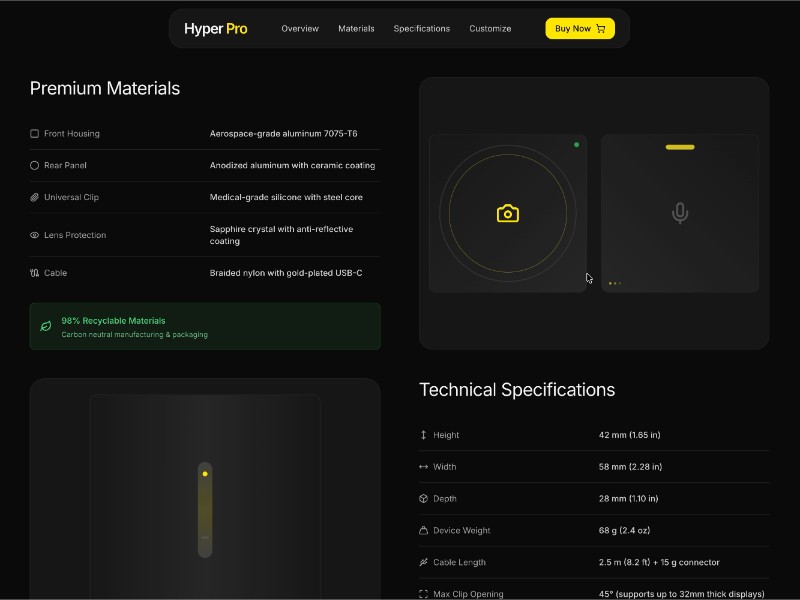Switch to the Specifications tab

421,29
